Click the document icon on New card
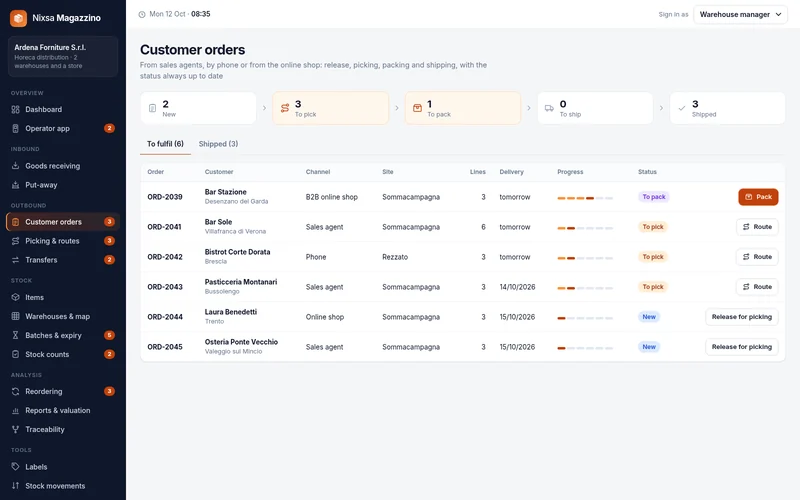Viewport: 800px width, 500px height. pos(152,108)
